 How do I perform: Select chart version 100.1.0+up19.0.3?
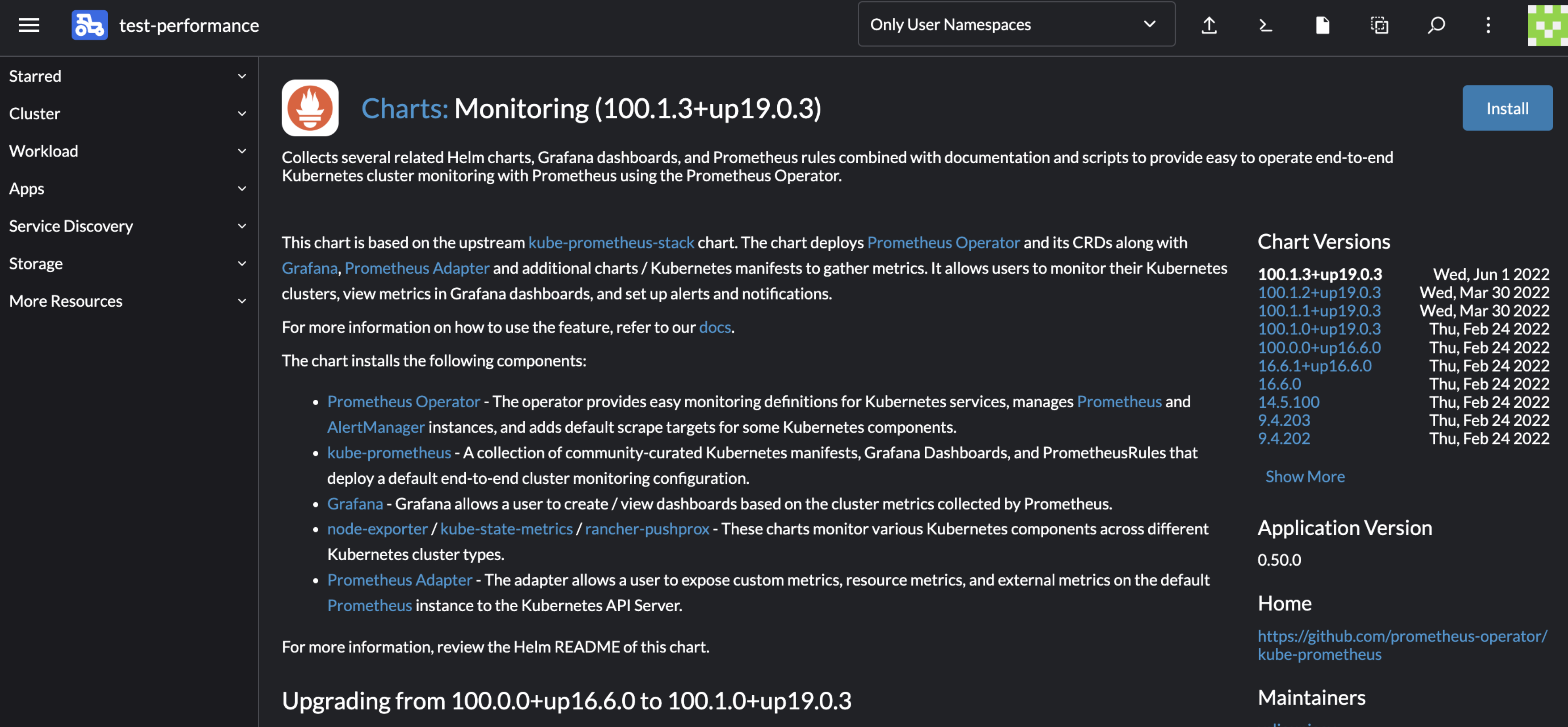point(1319,329)
